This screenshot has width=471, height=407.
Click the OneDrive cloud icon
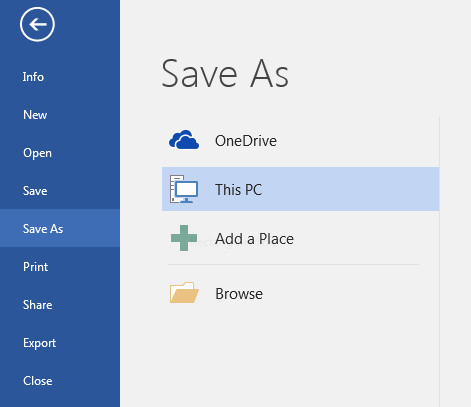[184, 140]
